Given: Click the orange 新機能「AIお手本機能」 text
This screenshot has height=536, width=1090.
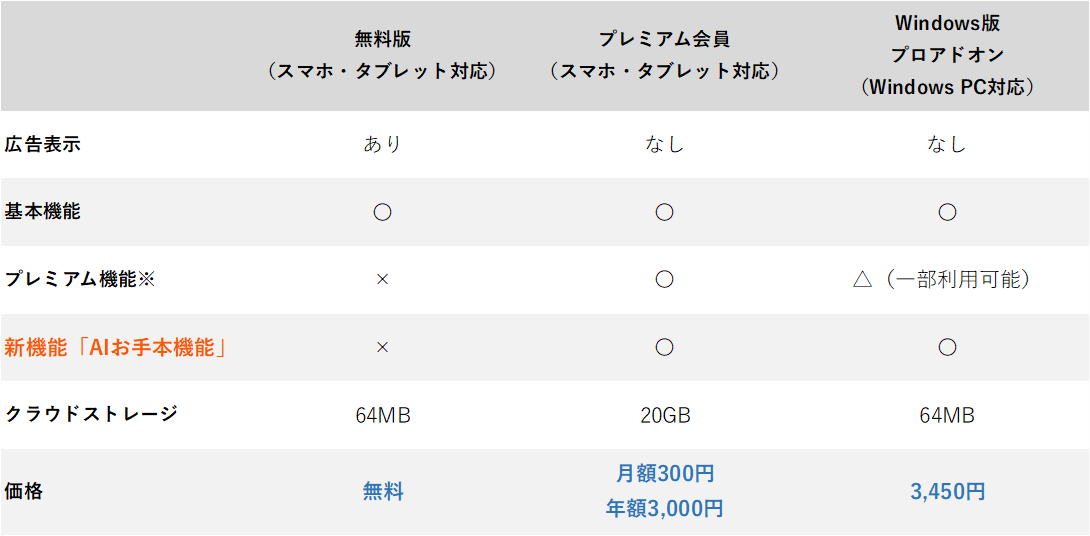Looking at the screenshot, I should click(116, 348).
